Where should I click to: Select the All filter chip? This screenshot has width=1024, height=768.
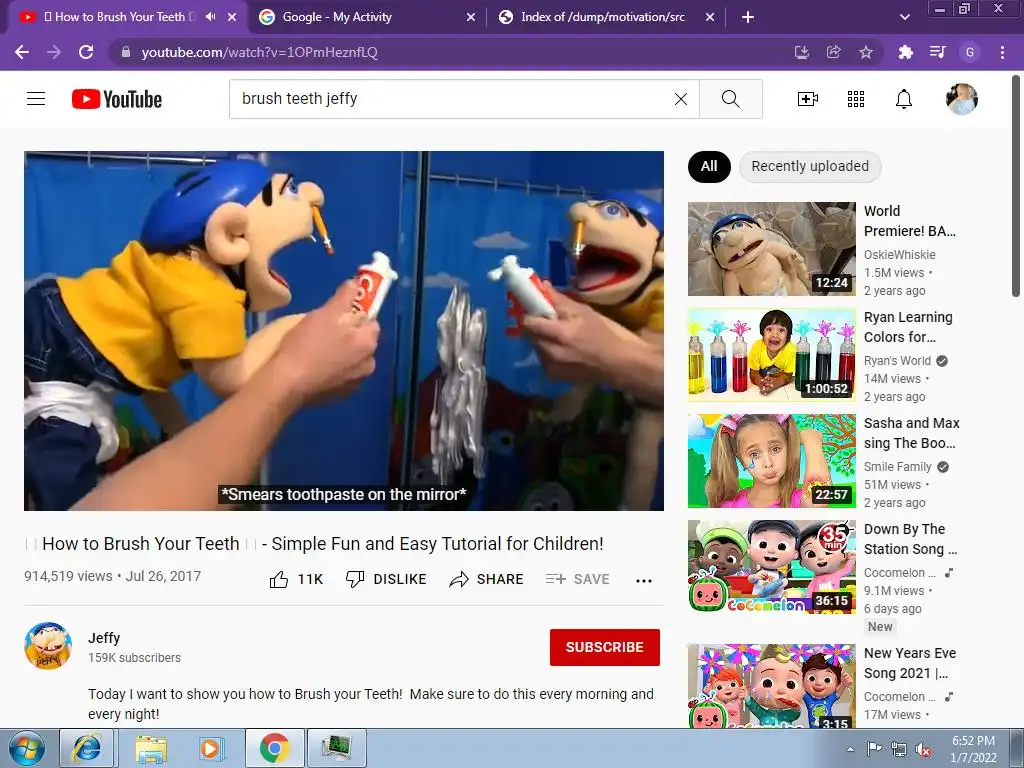pyautogui.click(x=709, y=167)
